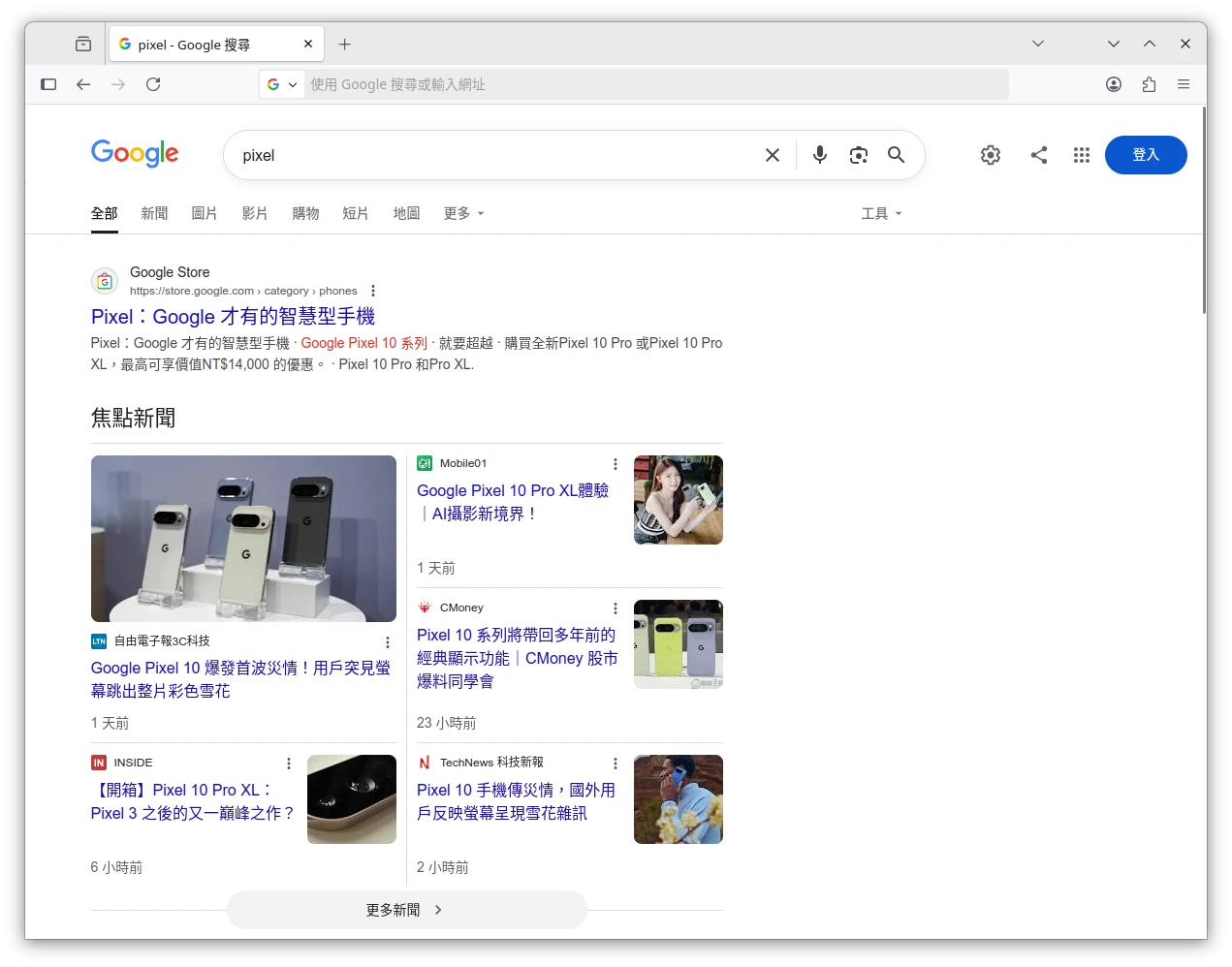Reload the current page
Screen dimensions: 1232x967
pos(153,84)
